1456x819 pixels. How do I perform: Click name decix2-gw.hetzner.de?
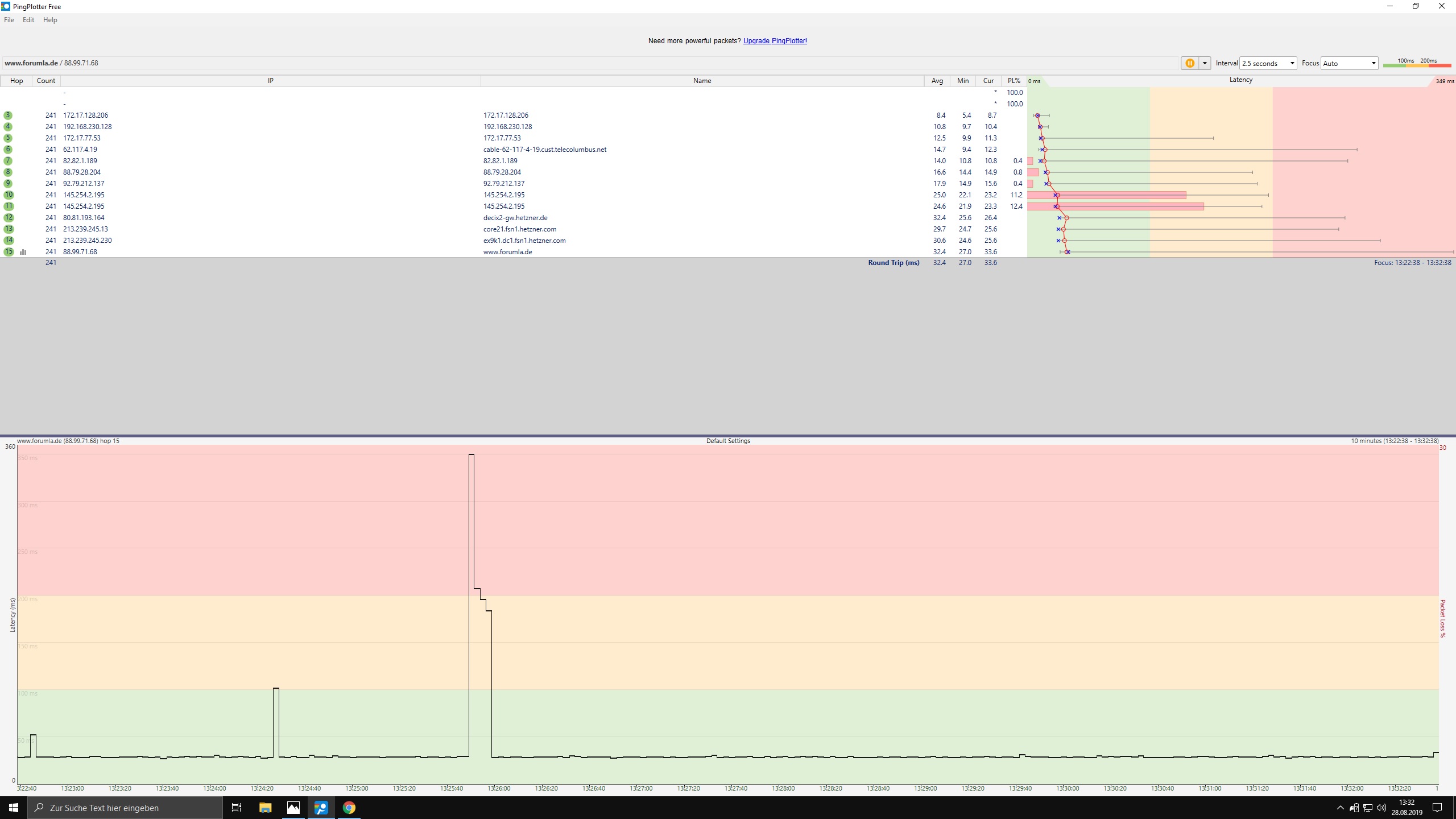pos(515,218)
